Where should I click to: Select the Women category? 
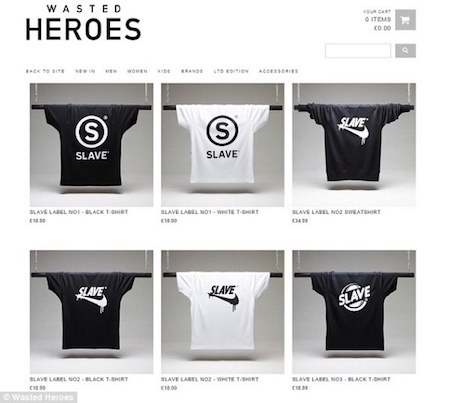(x=137, y=71)
